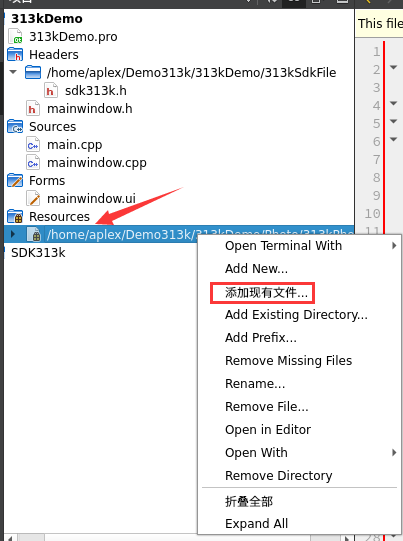The width and height of the screenshot is (403, 541).
Task: Select the SDK313k project node
Action: tap(38, 253)
